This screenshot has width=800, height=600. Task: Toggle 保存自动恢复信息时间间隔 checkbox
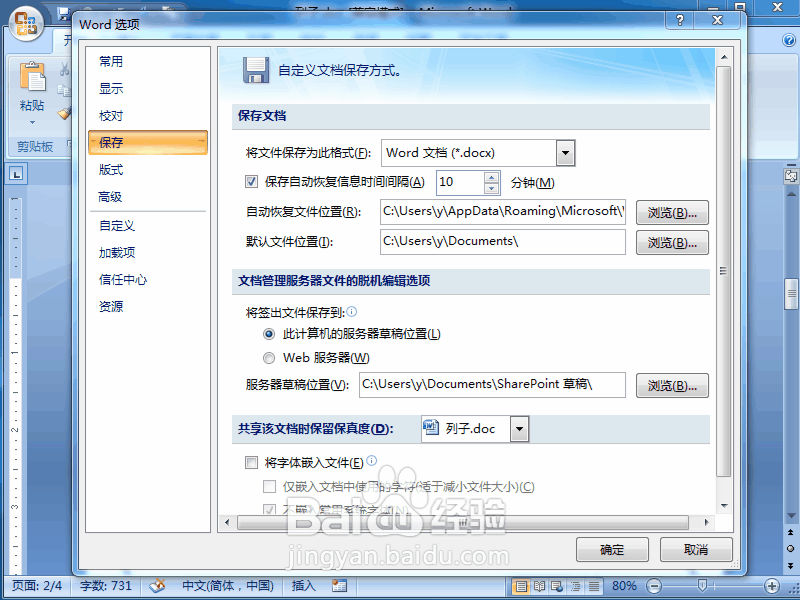(252, 181)
